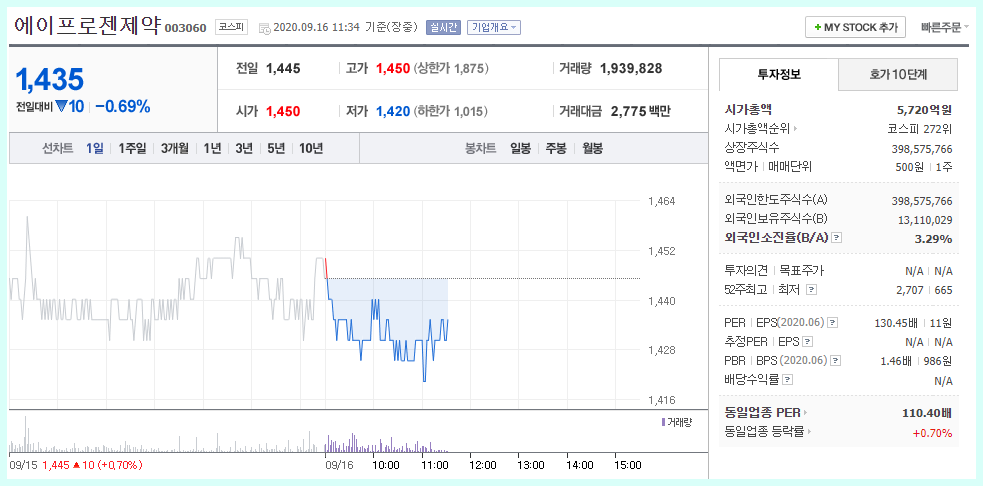
Task: Select the 1주일 line chart period
Action: point(132,149)
